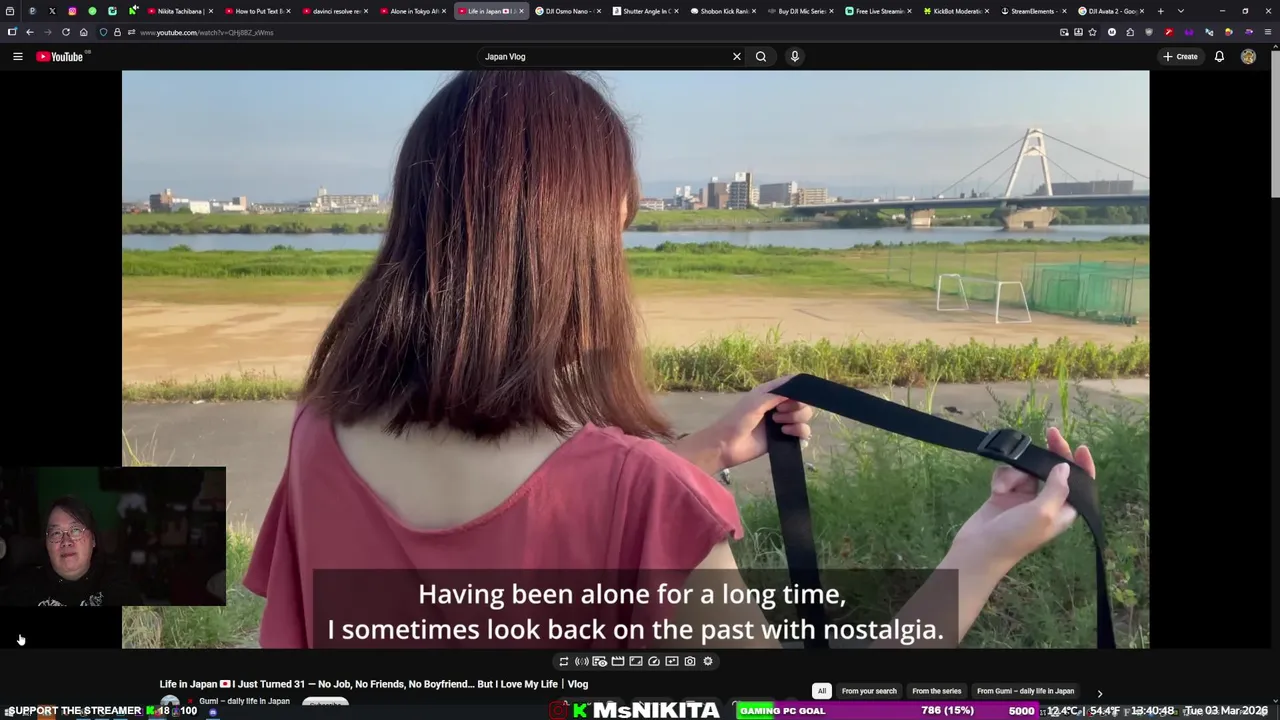Open the tracking protection shield icon
Screen dimensions: 1280x720
(x=103, y=32)
